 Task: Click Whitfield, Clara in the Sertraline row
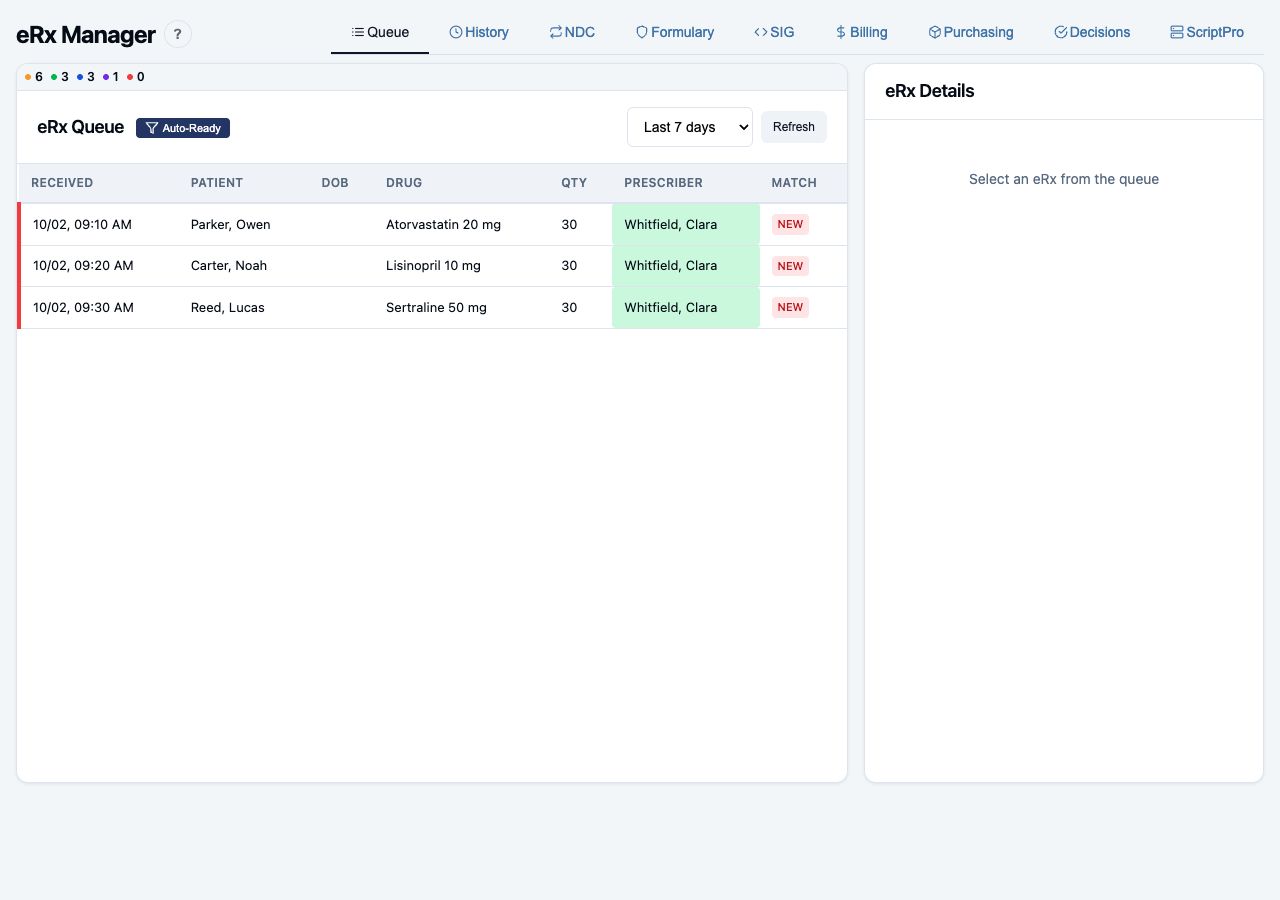point(686,308)
